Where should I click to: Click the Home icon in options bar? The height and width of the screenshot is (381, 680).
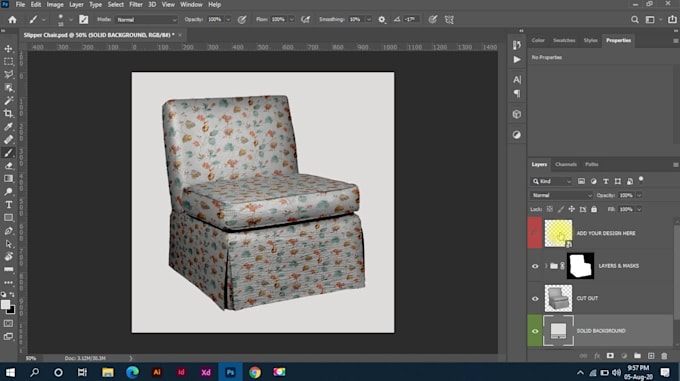[12, 20]
